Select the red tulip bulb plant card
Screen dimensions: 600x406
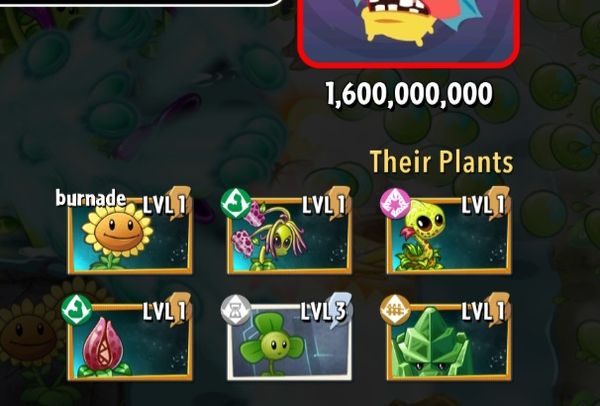(130, 342)
